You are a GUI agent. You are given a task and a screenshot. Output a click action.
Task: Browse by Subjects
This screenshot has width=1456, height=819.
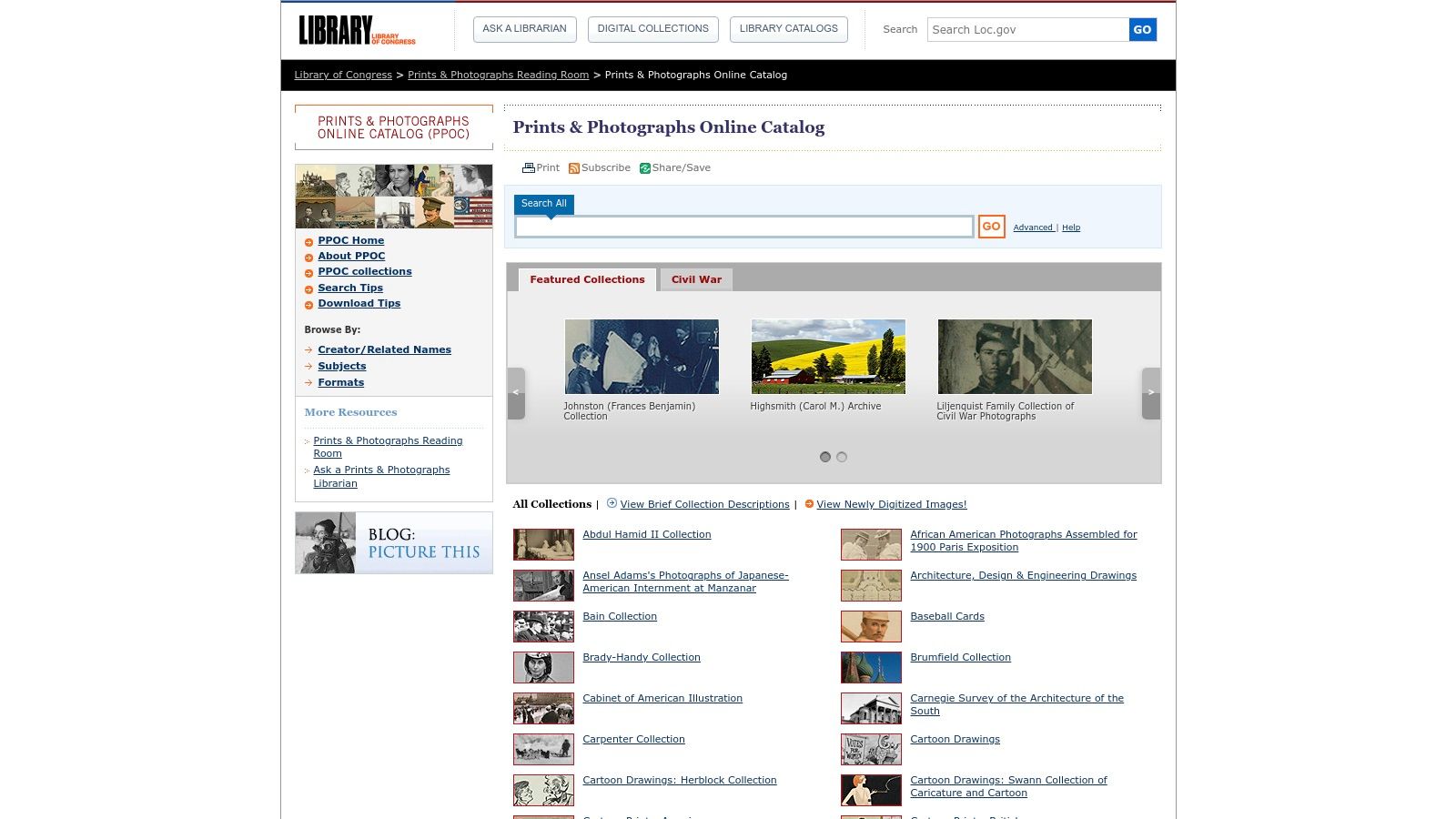point(341,366)
